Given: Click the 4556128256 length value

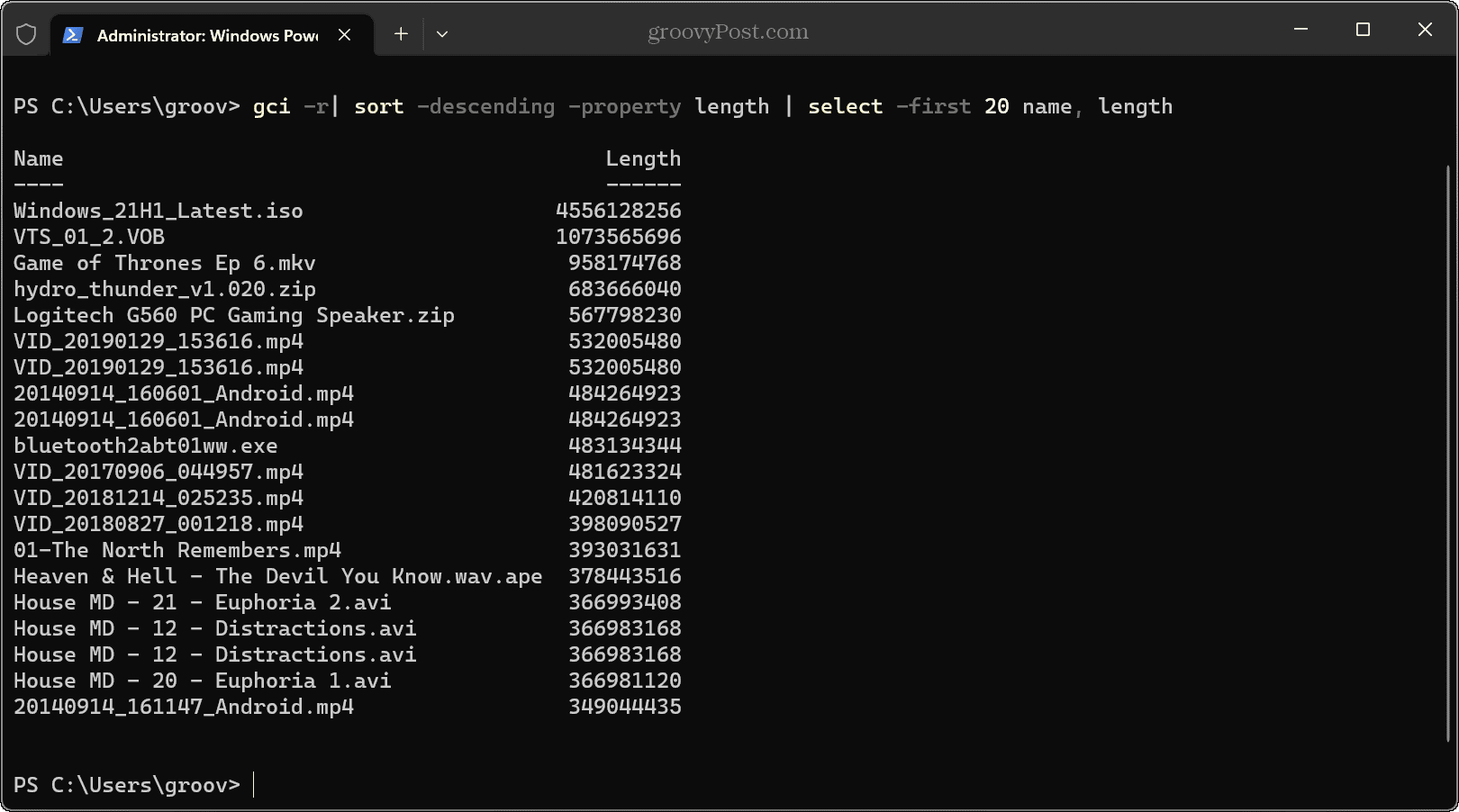Looking at the screenshot, I should [x=618, y=211].
